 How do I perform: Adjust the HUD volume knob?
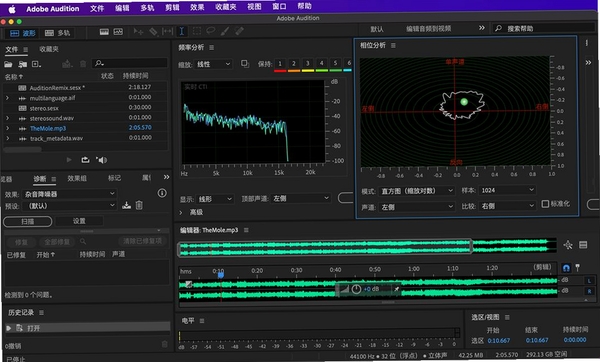point(356,289)
